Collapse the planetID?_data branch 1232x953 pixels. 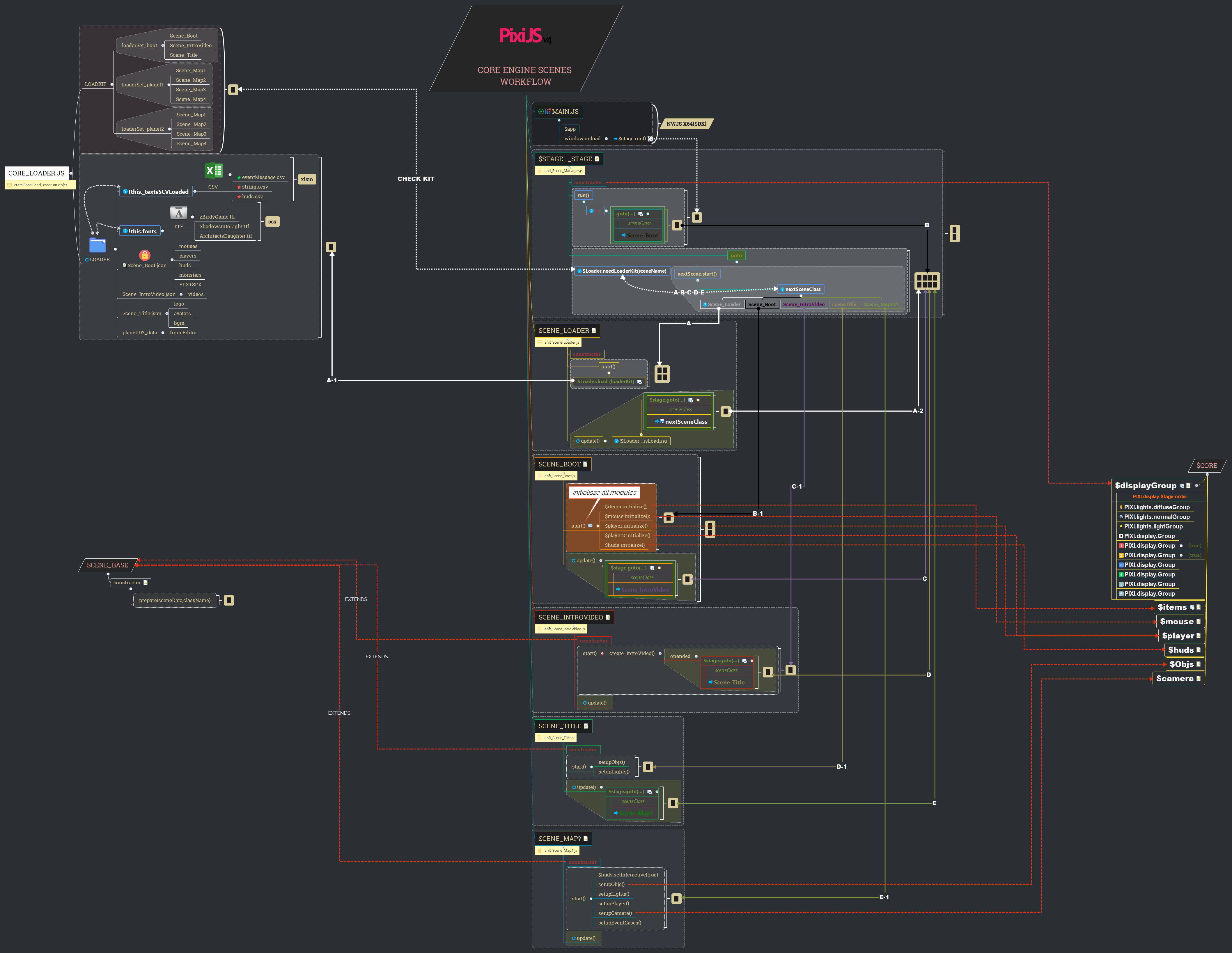point(162,333)
